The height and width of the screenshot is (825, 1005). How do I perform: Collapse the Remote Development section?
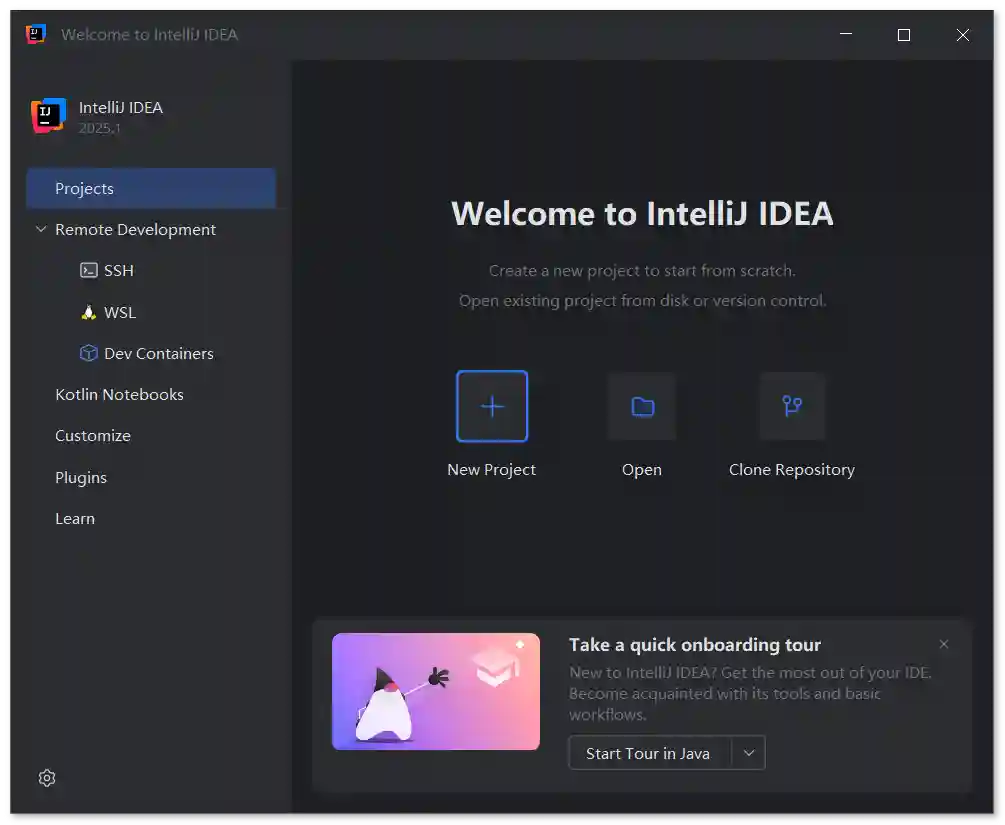pos(41,230)
